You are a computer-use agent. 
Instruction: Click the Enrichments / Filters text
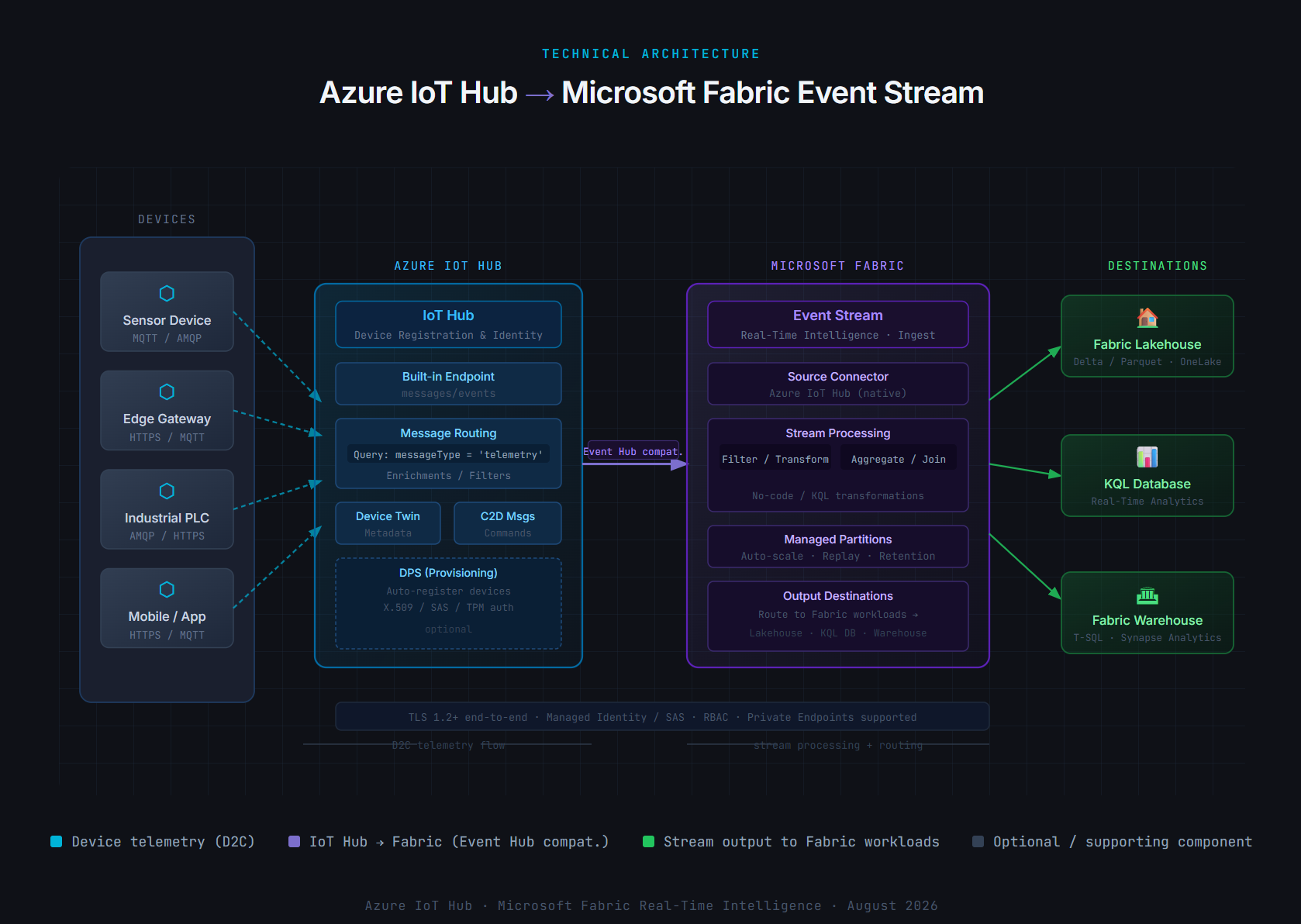tap(448, 476)
